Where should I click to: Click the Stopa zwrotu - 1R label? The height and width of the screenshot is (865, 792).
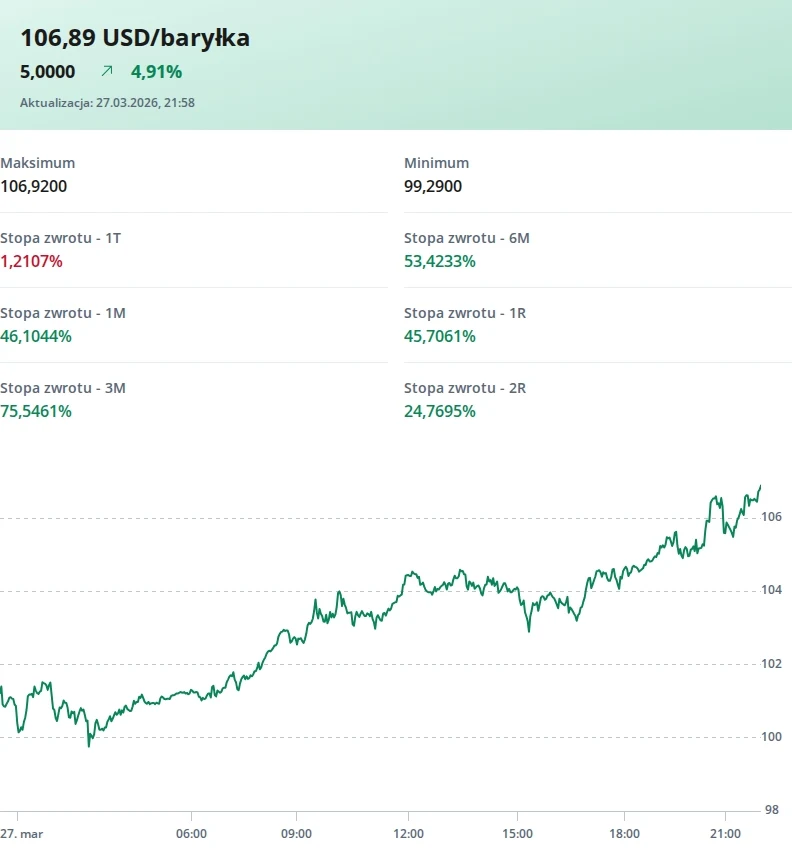coord(465,313)
